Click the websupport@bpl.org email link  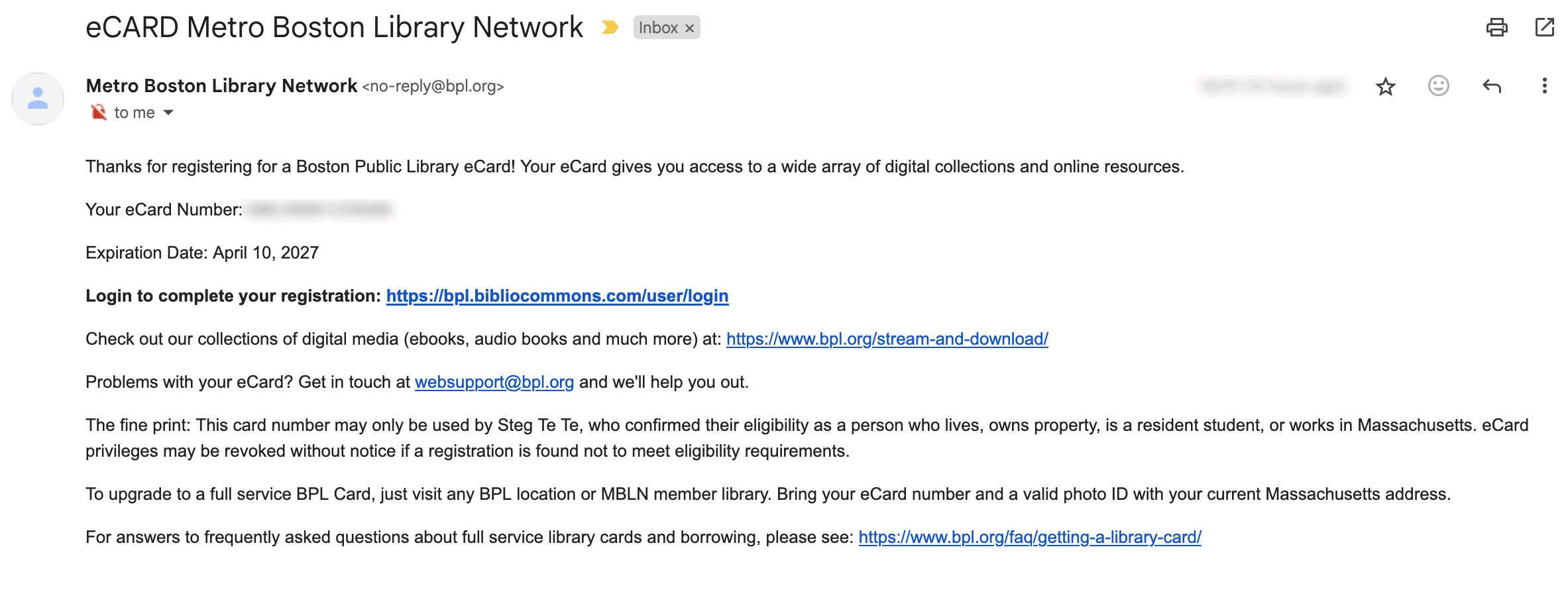pyautogui.click(x=494, y=382)
